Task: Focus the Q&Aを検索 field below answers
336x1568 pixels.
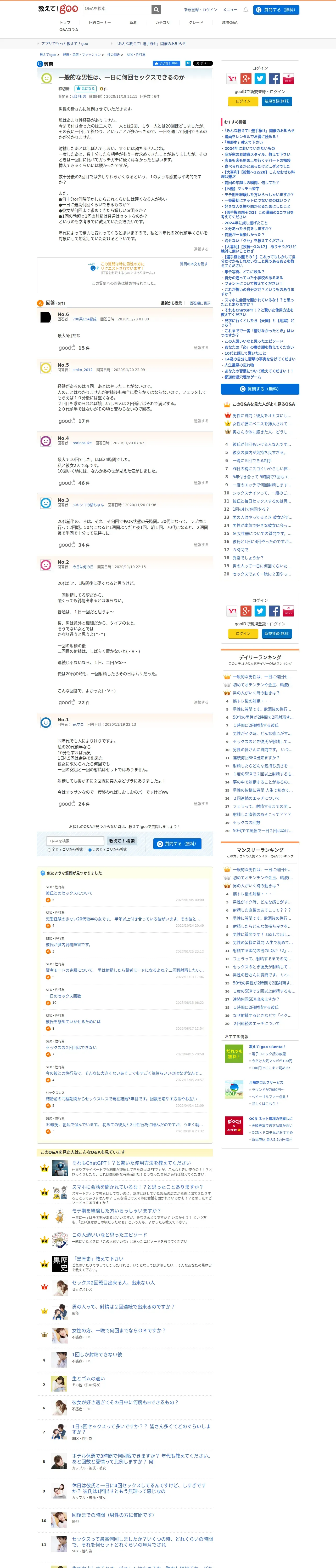Action: tap(75, 841)
